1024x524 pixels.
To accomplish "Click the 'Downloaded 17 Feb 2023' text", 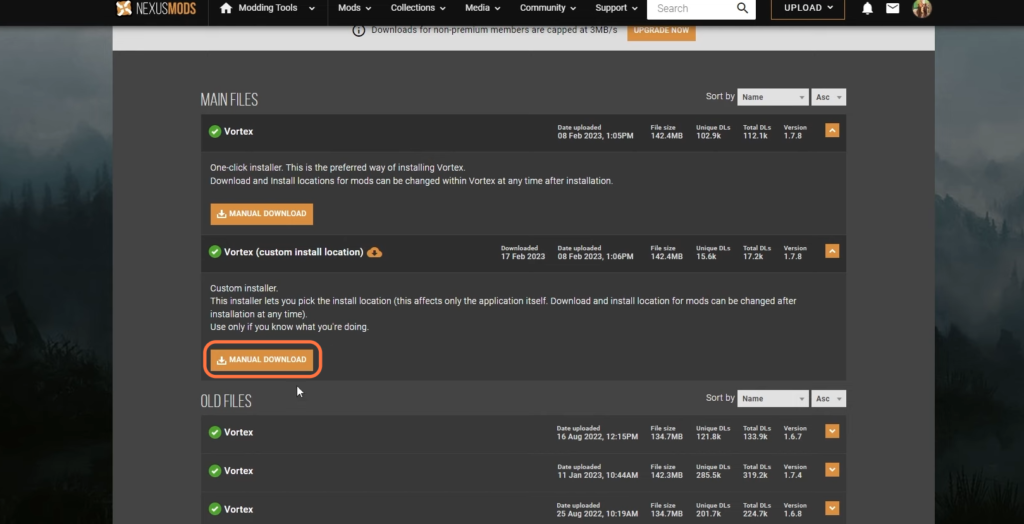I will point(522,253).
